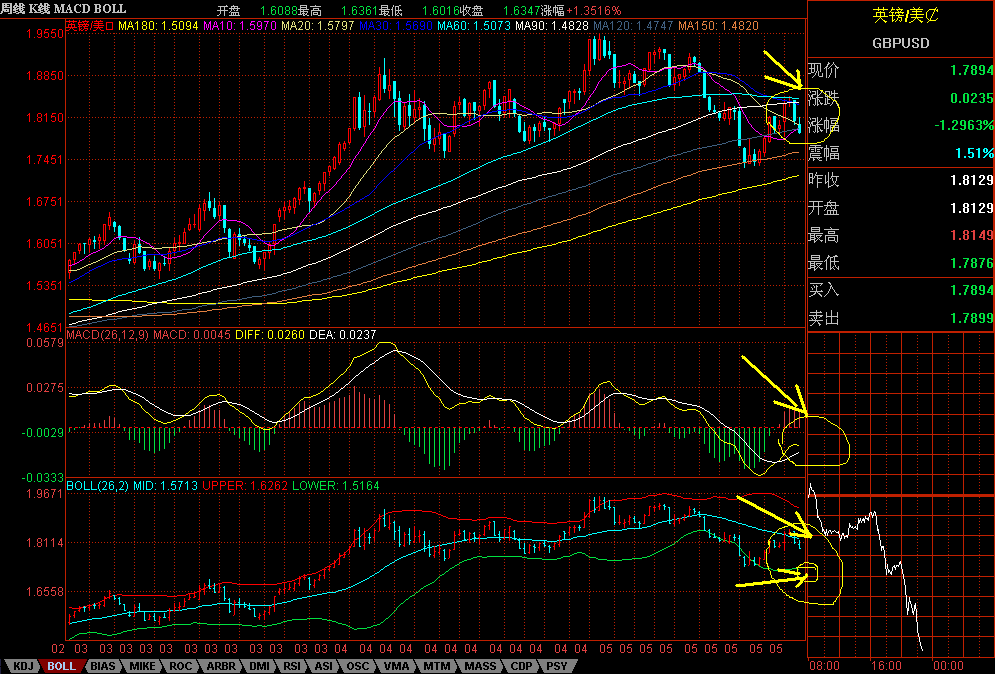Switch to the MIKE indicator tab
The width and height of the screenshot is (995, 674).
pyautogui.click(x=142, y=666)
